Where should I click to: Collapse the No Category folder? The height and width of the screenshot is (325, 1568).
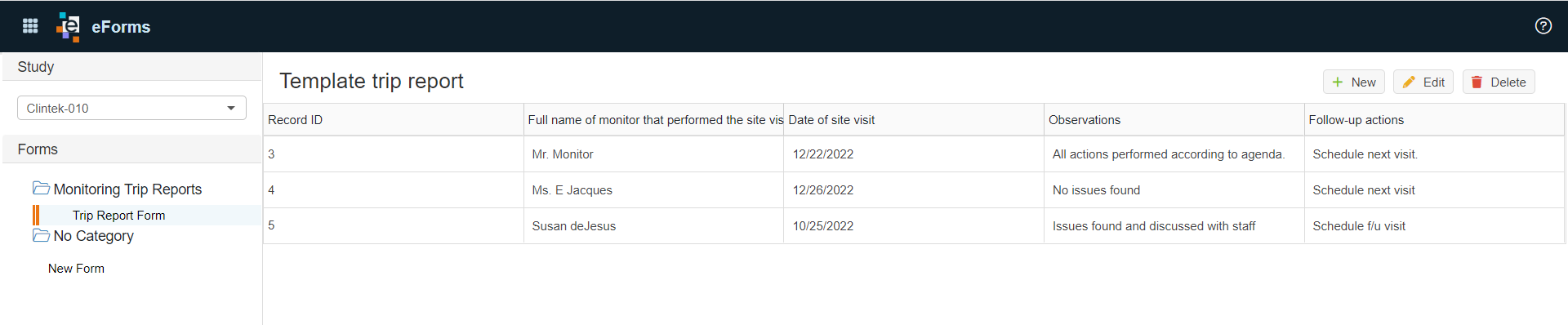[x=93, y=235]
